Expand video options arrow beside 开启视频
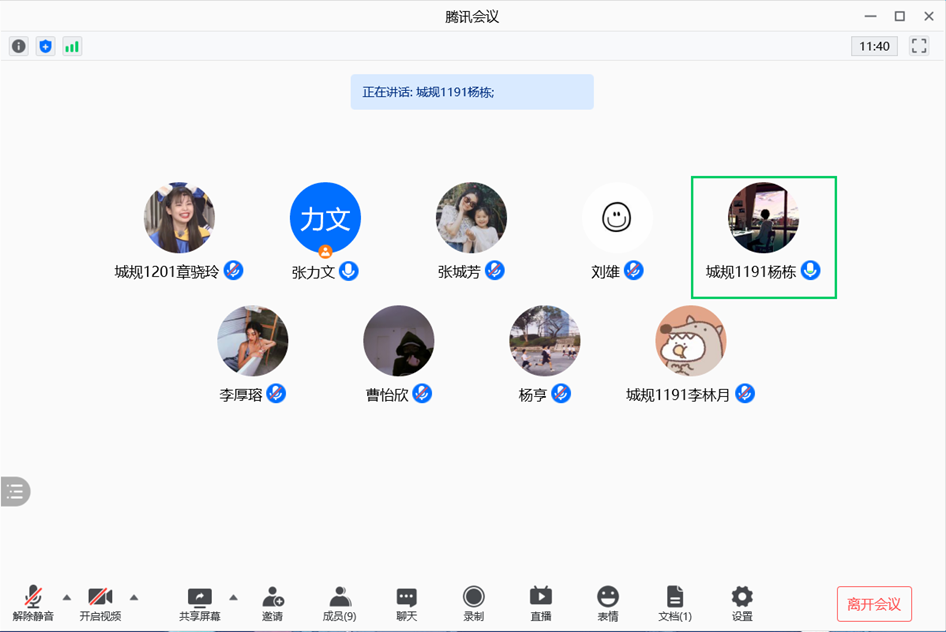This screenshot has width=946, height=632. tap(134, 597)
